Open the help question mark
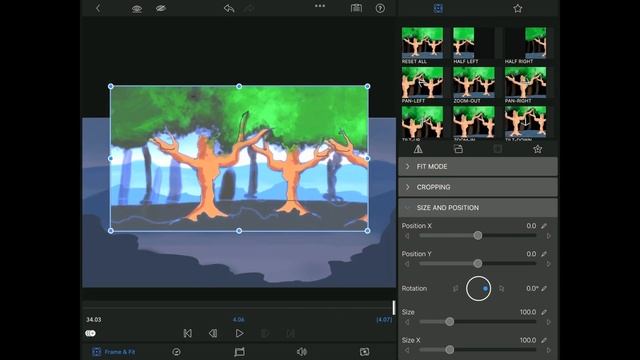 coord(380,8)
